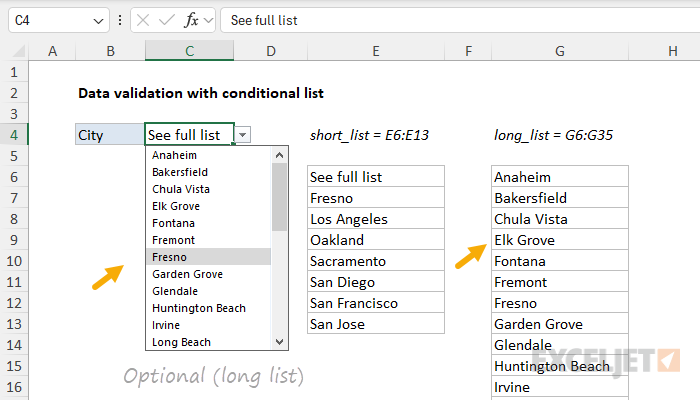Choose Long Beach in dropdown list
The width and height of the screenshot is (700, 400).
(208, 342)
